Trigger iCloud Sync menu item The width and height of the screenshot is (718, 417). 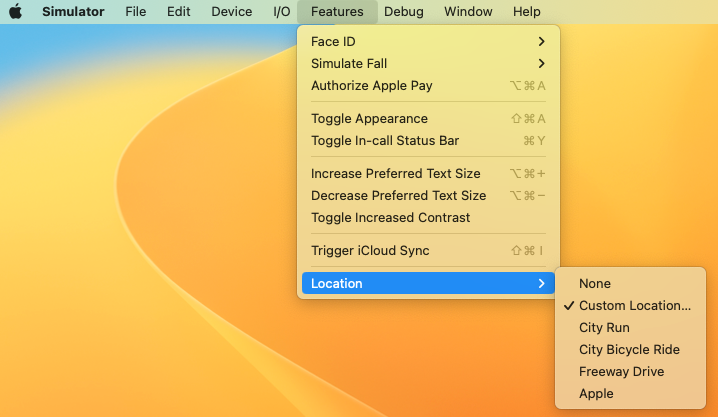[428, 250]
